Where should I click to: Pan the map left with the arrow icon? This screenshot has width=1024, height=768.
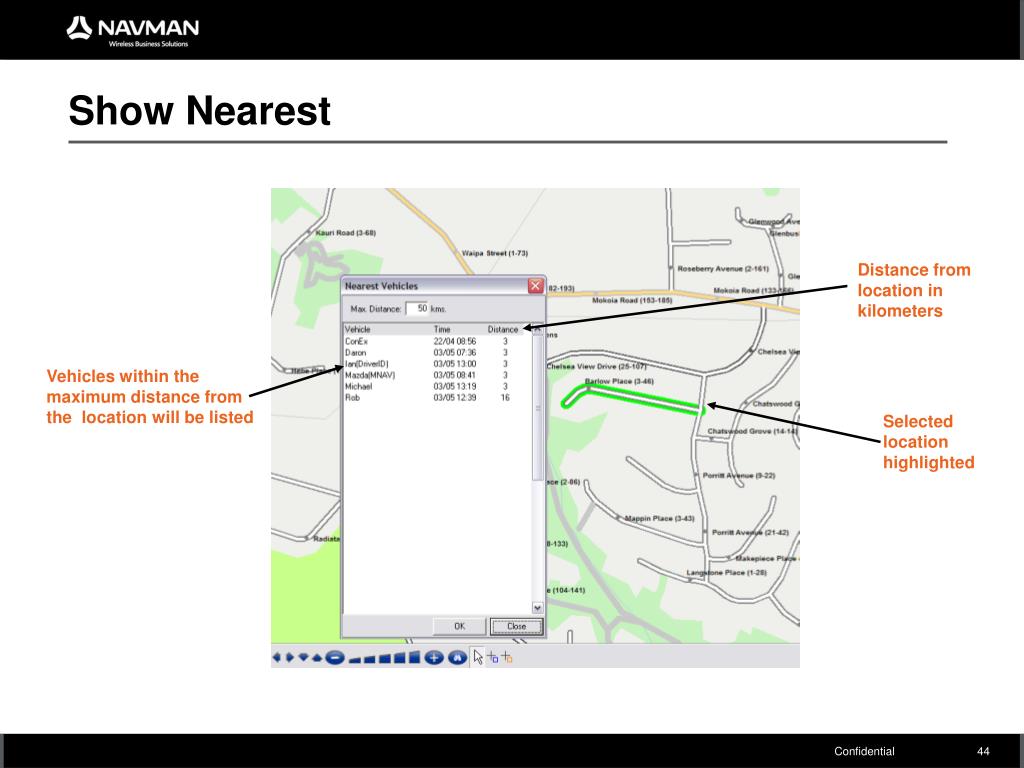(277, 657)
